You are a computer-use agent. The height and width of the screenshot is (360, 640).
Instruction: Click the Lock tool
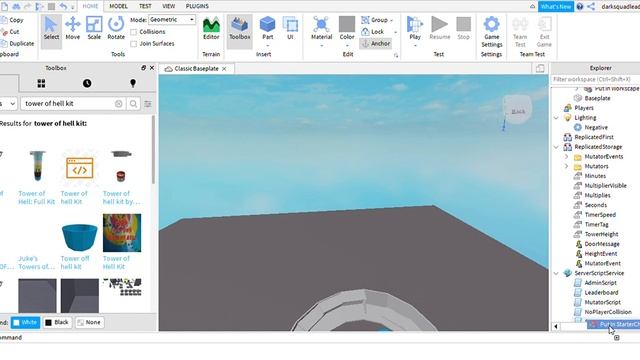click(x=373, y=31)
